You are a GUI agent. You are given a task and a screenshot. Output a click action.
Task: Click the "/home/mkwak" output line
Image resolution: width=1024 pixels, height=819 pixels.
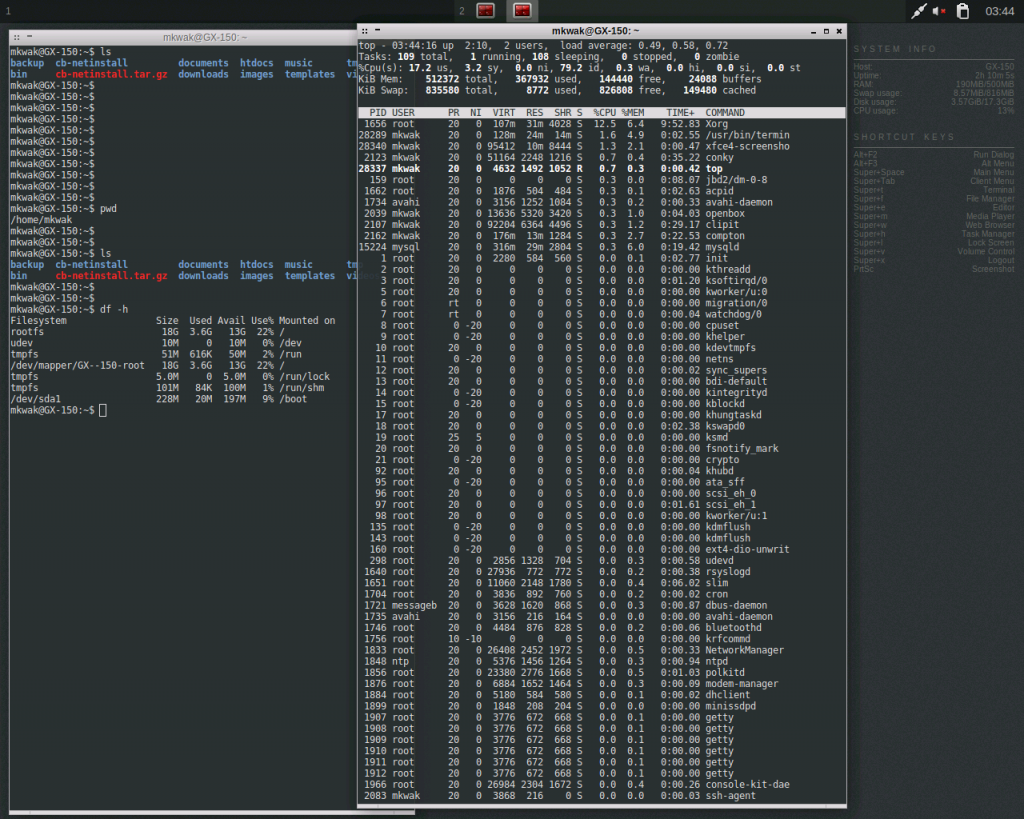click(41, 220)
